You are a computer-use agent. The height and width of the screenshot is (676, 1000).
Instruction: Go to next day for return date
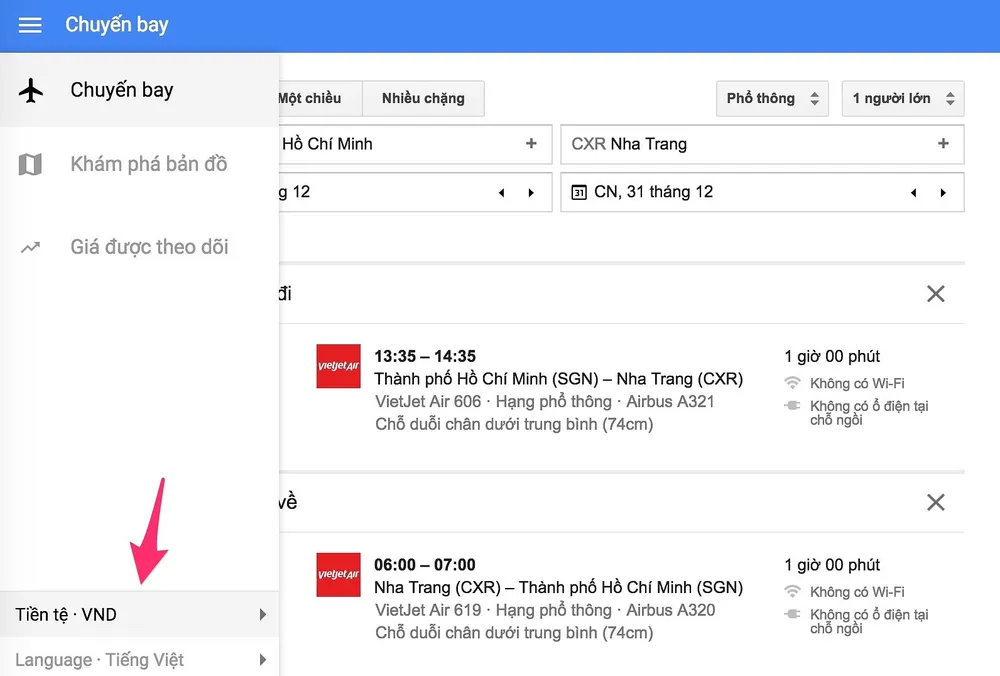click(942, 193)
